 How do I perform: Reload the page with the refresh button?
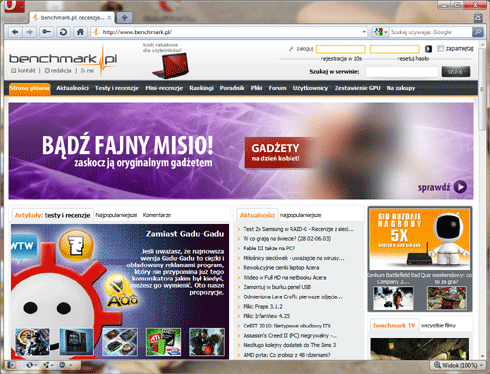(x=63, y=32)
